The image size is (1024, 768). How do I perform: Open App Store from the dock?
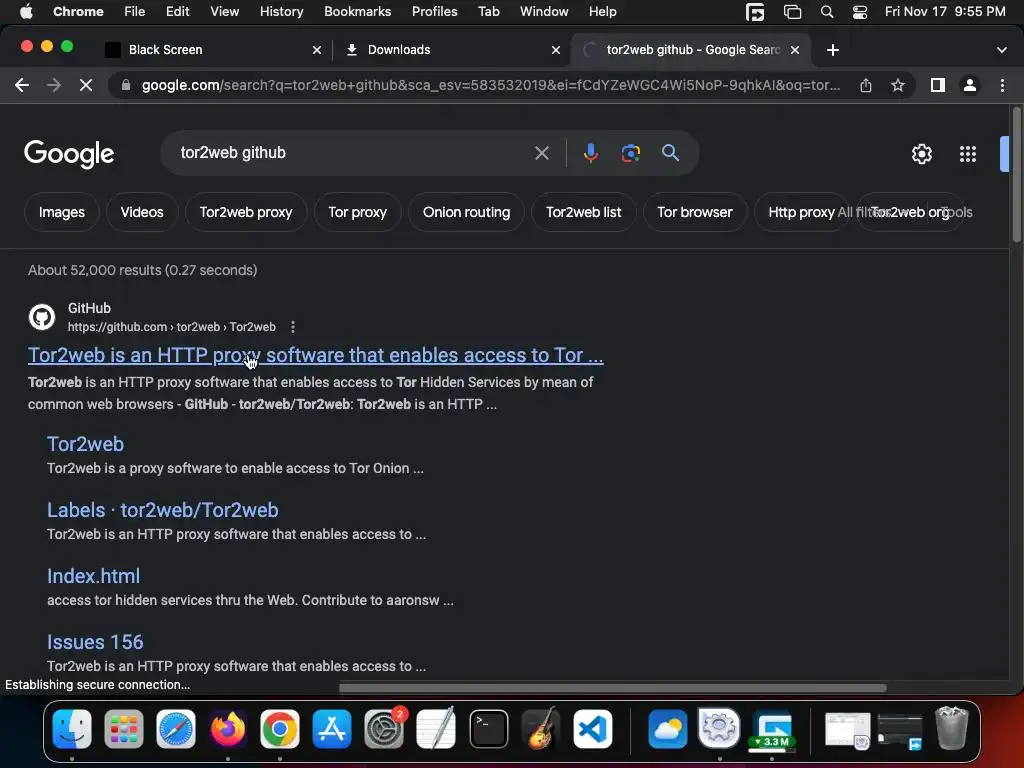coord(332,729)
